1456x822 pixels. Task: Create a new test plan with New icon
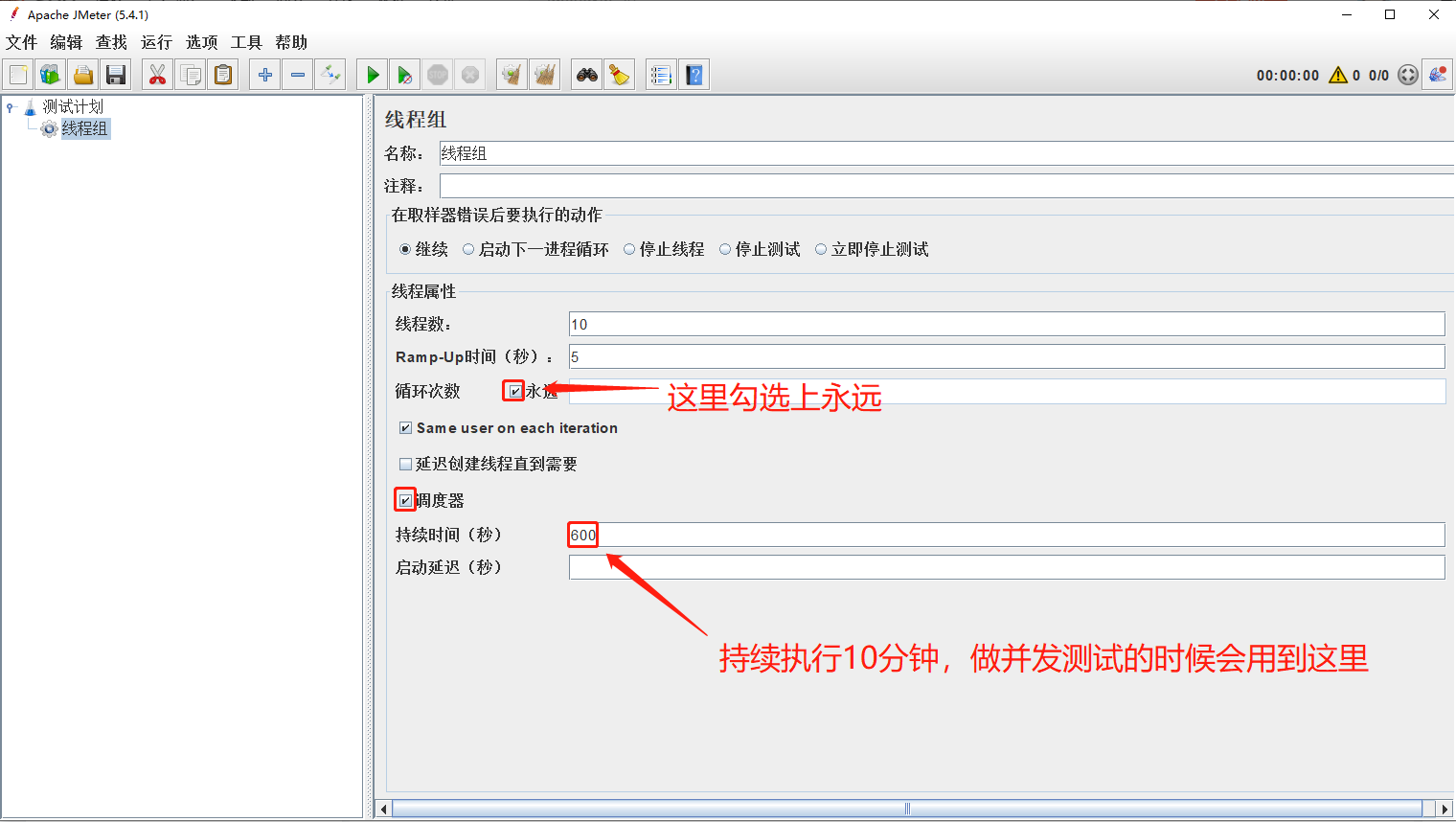18,75
